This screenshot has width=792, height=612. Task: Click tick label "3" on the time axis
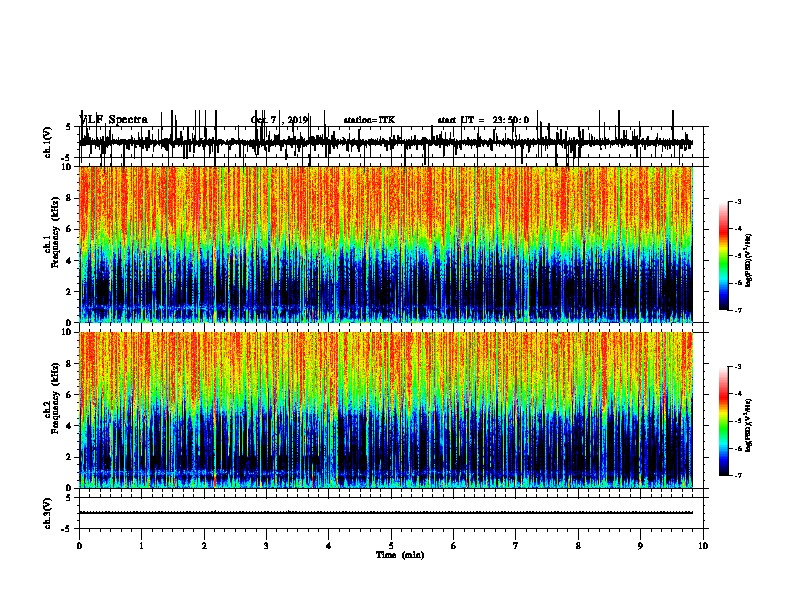pyautogui.click(x=266, y=546)
